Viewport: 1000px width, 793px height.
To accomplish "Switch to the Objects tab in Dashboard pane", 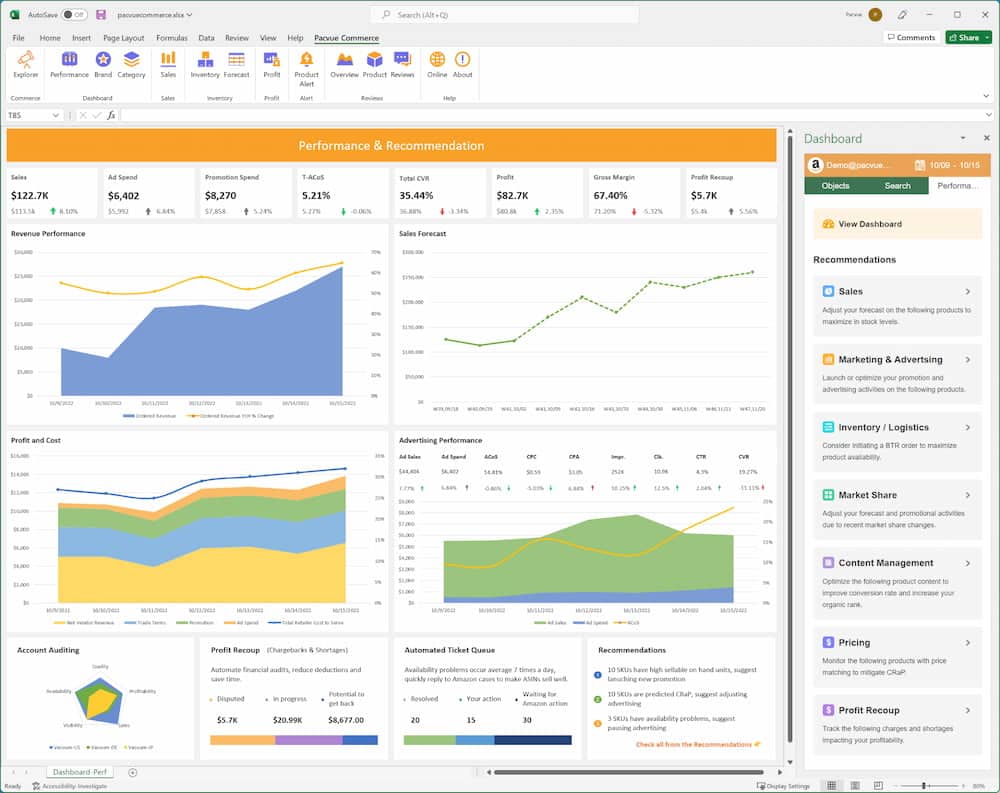I will (x=835, y=186).
